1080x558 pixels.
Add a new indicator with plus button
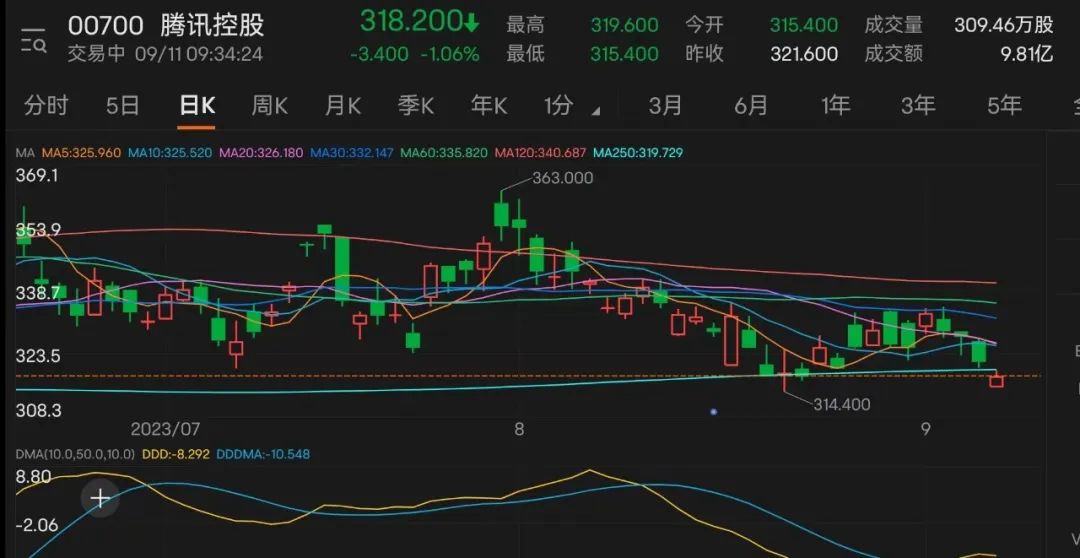coord(101,497)
